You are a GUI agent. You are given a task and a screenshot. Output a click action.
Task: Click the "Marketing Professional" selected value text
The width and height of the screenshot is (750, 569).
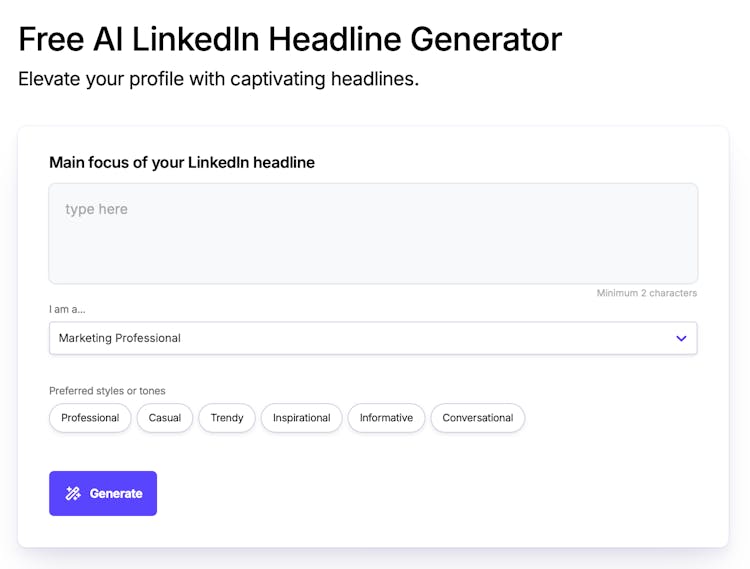[120, 338]
